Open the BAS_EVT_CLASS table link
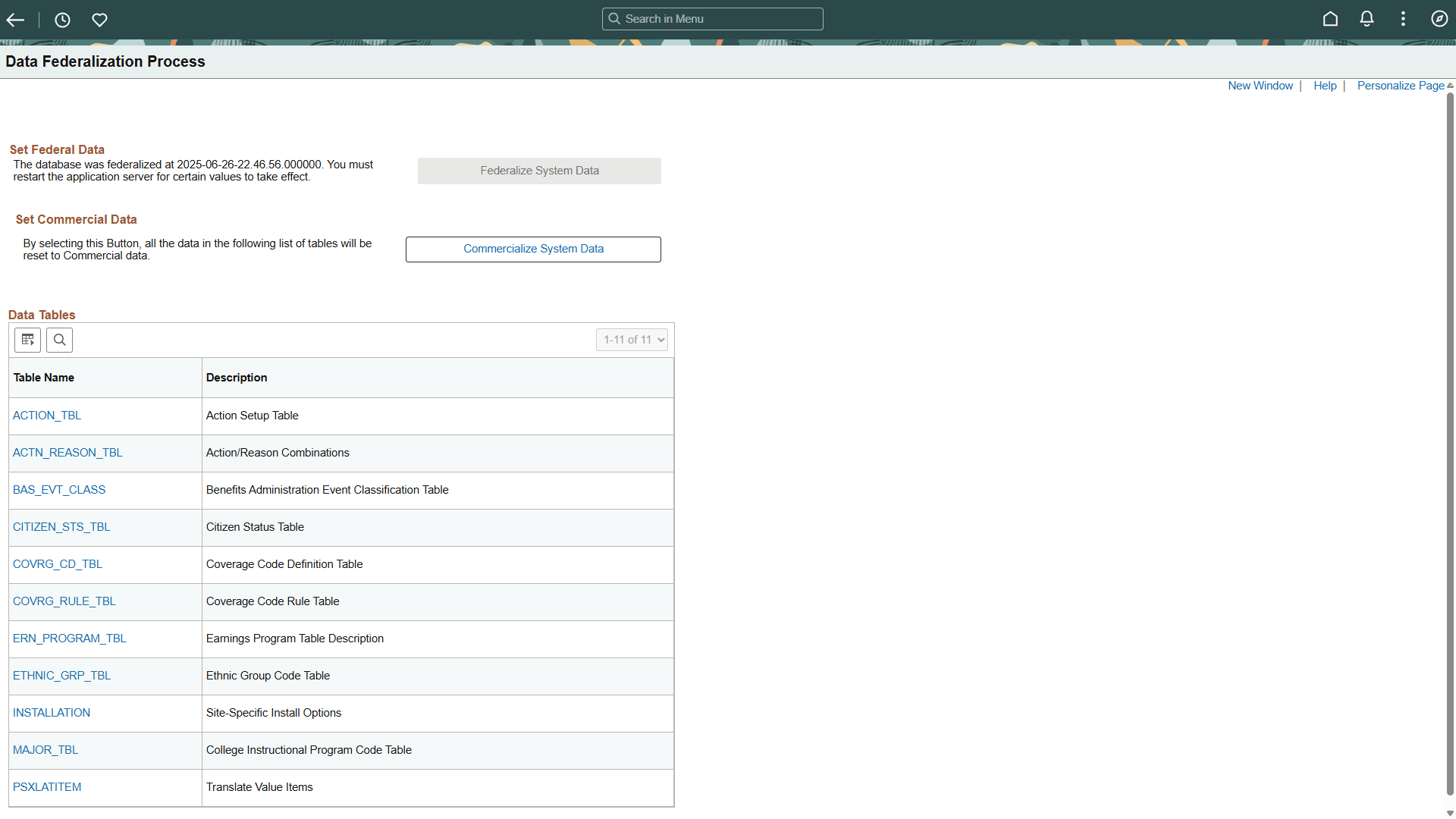 click(x=59, y=490)
